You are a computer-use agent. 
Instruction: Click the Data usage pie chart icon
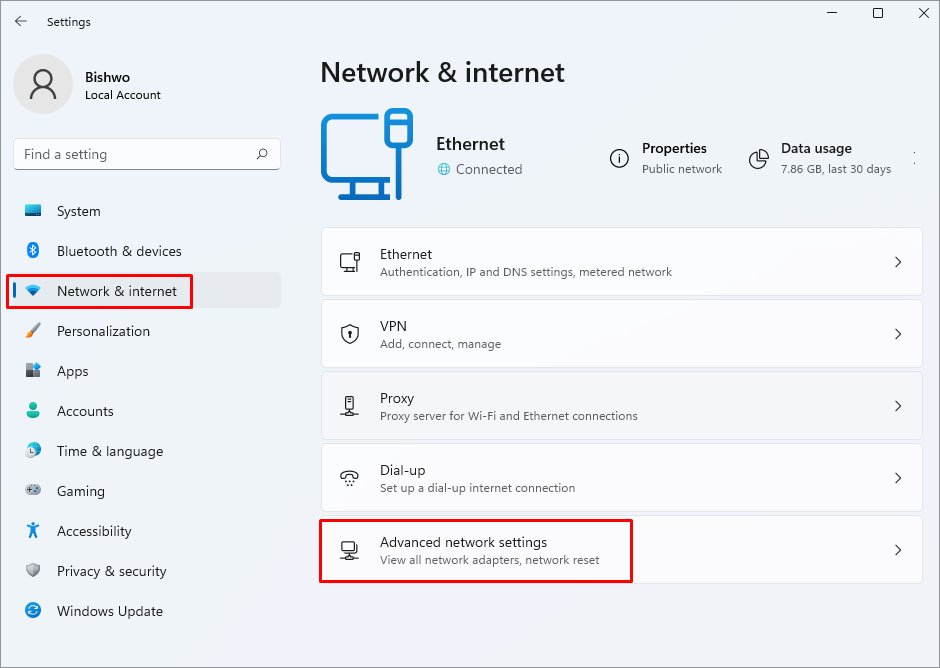[759, 159]
